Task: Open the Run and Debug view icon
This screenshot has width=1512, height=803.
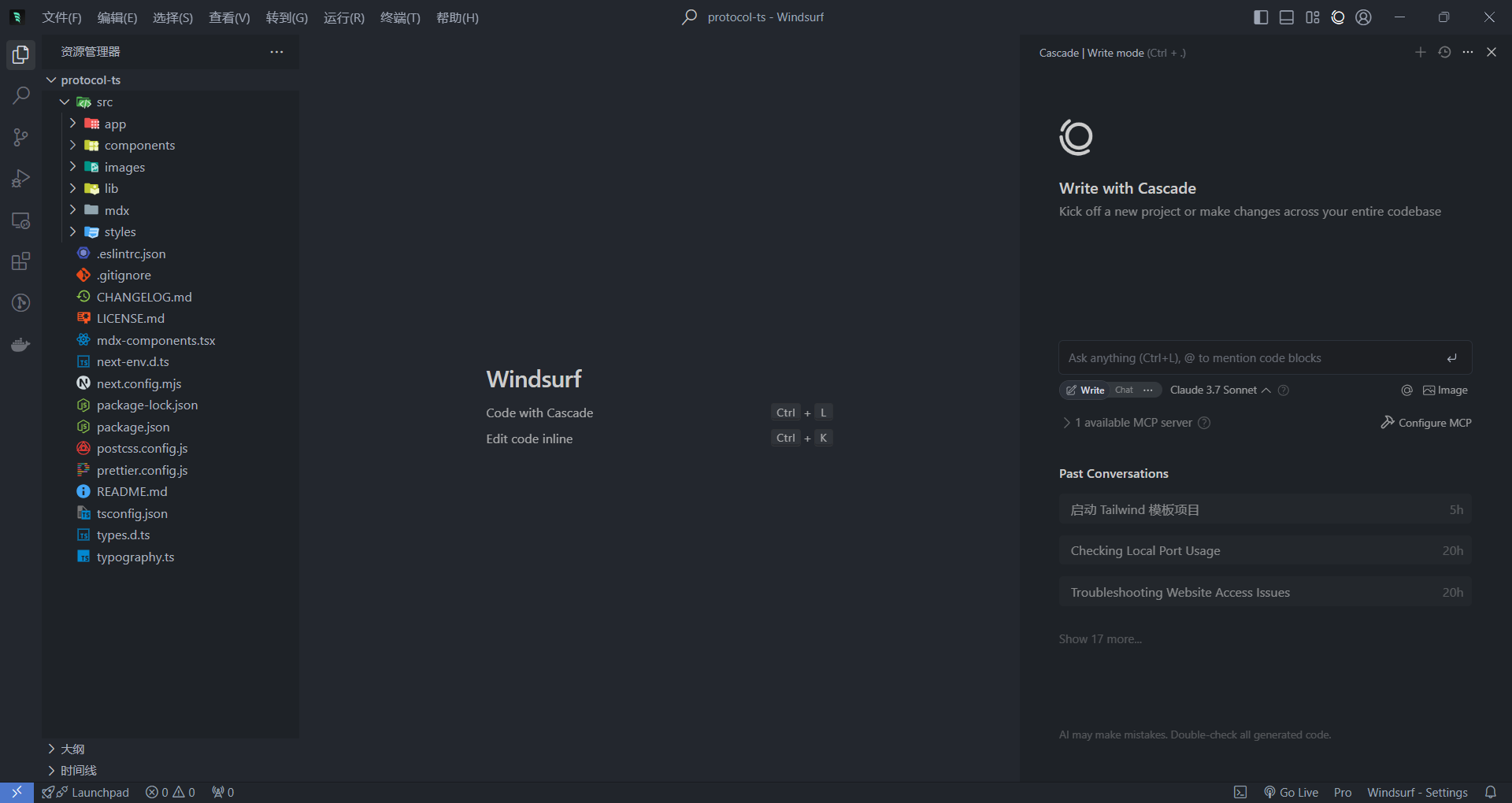Action: (x=20, y=179)
